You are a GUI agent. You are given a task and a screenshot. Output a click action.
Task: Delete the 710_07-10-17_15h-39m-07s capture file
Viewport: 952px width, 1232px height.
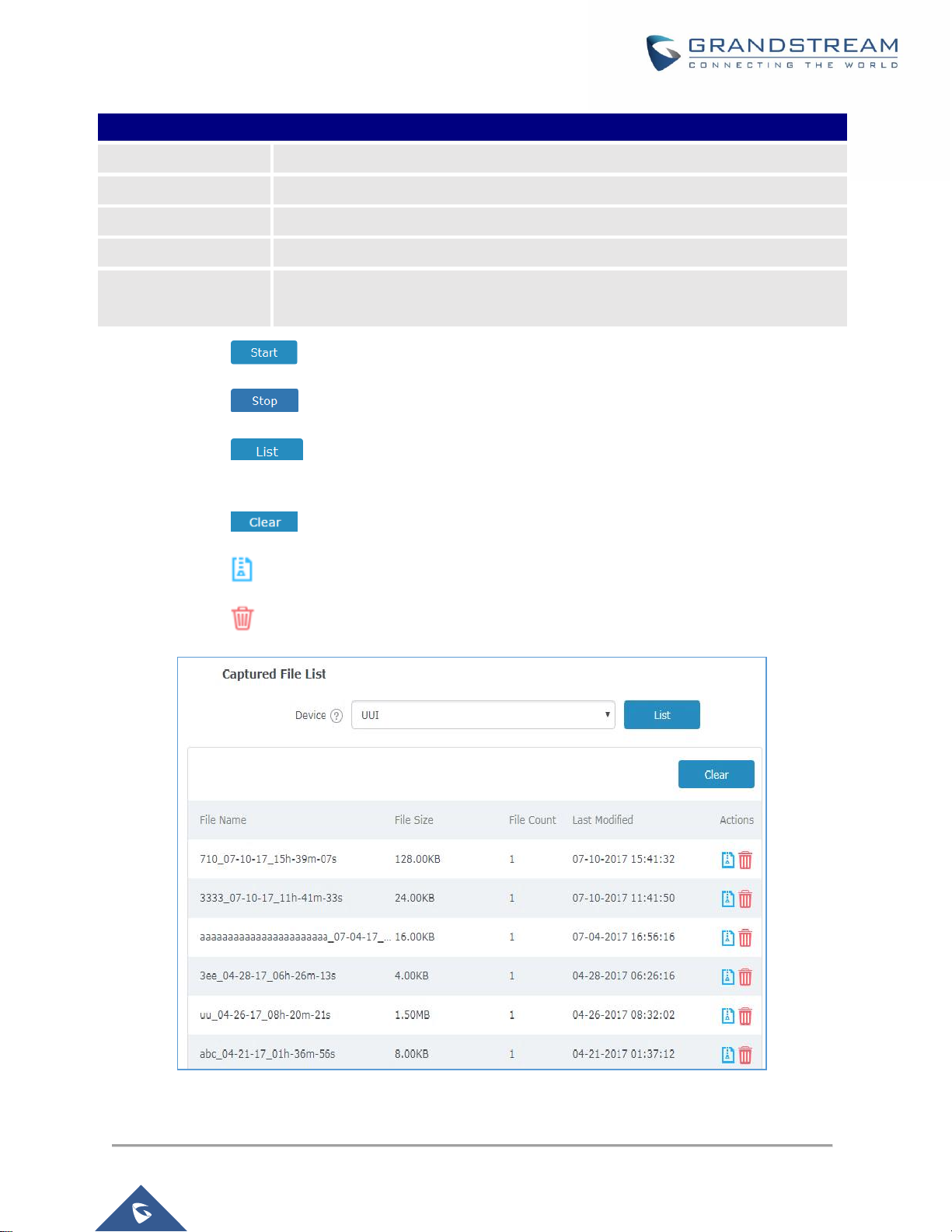coord(745,860)
